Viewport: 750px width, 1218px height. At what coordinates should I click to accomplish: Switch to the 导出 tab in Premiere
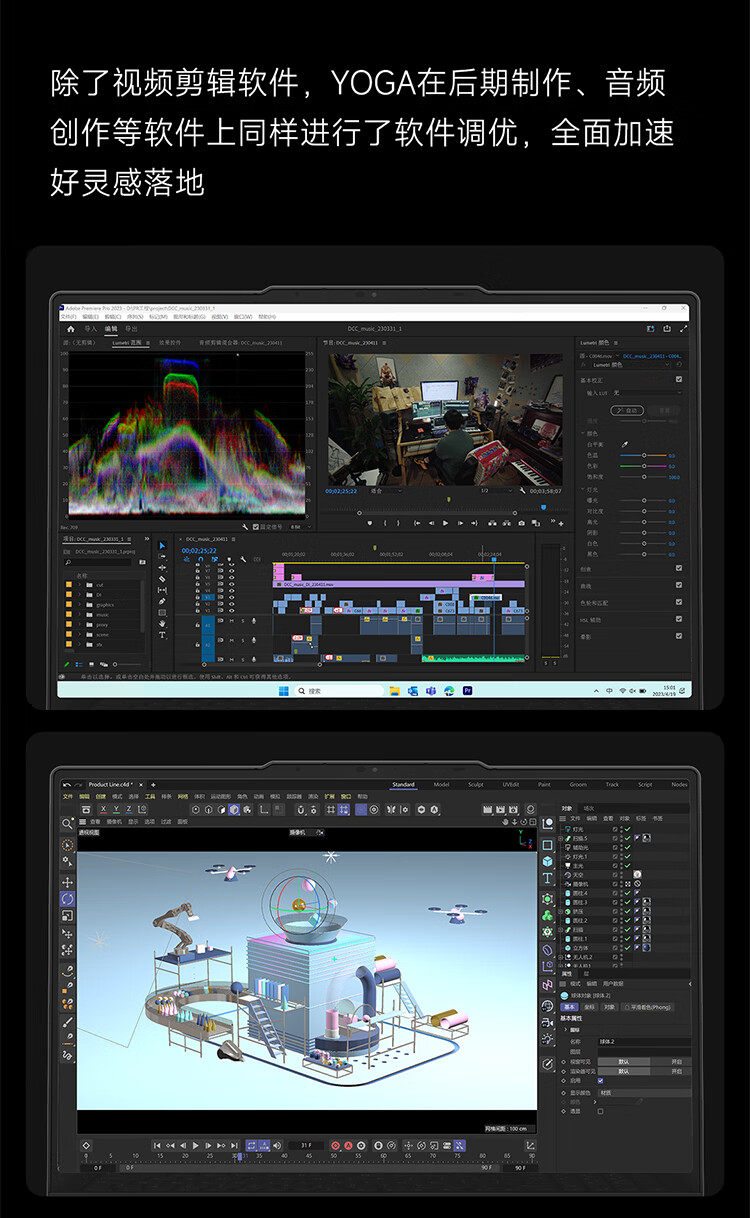(x=131, y=329)
